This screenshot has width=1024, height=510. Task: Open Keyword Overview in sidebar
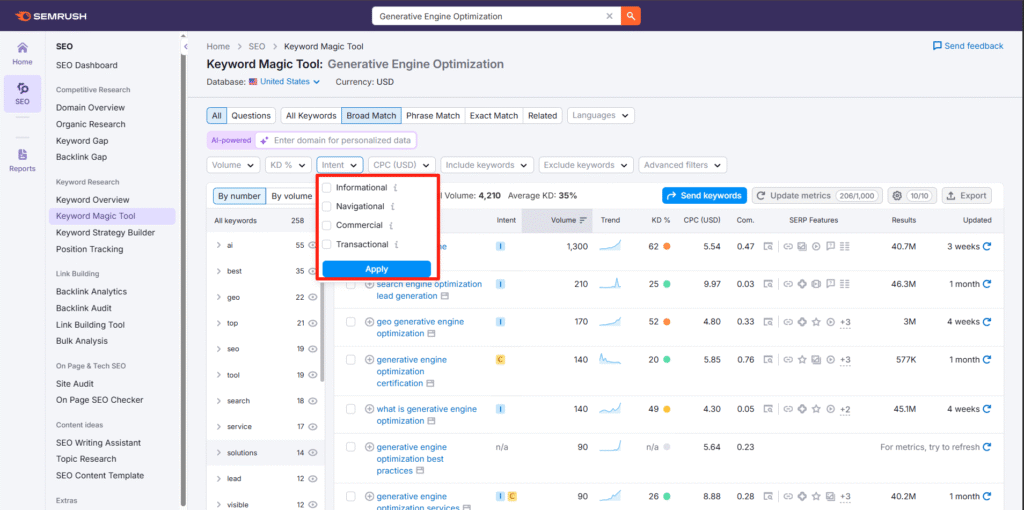coord(93,200)
